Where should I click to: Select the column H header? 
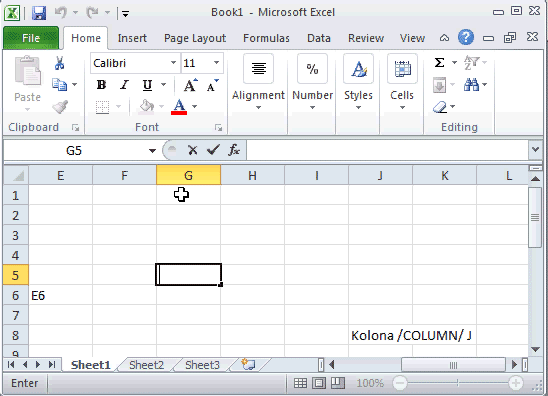[252, 175]
